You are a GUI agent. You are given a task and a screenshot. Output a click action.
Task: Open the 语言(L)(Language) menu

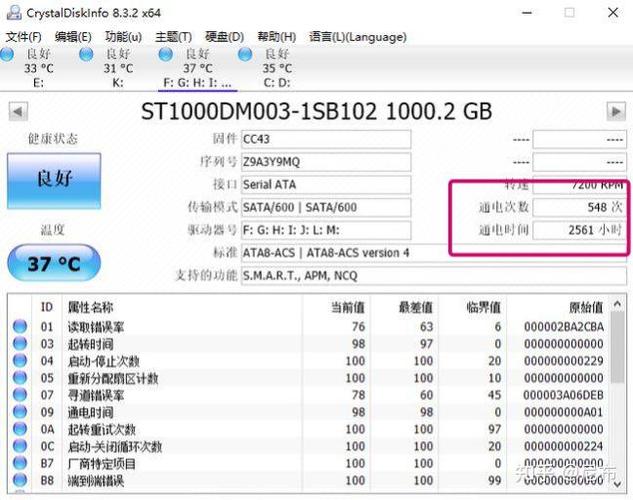click(x=358, y=37)
